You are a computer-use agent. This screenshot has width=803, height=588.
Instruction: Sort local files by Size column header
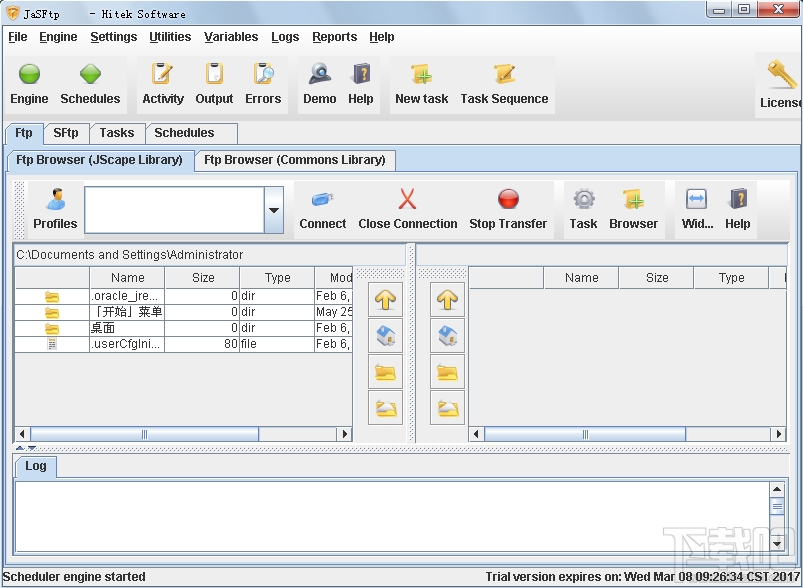[x=203, y=278]
